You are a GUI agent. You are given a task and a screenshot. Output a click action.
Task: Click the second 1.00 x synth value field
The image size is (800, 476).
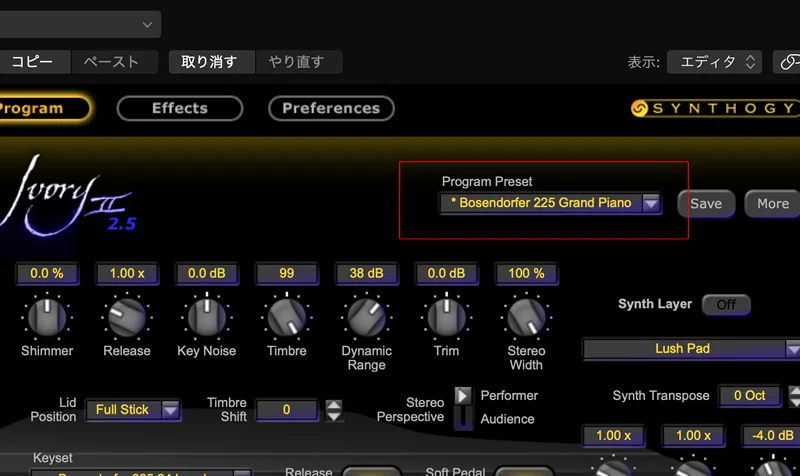(693, 436)
